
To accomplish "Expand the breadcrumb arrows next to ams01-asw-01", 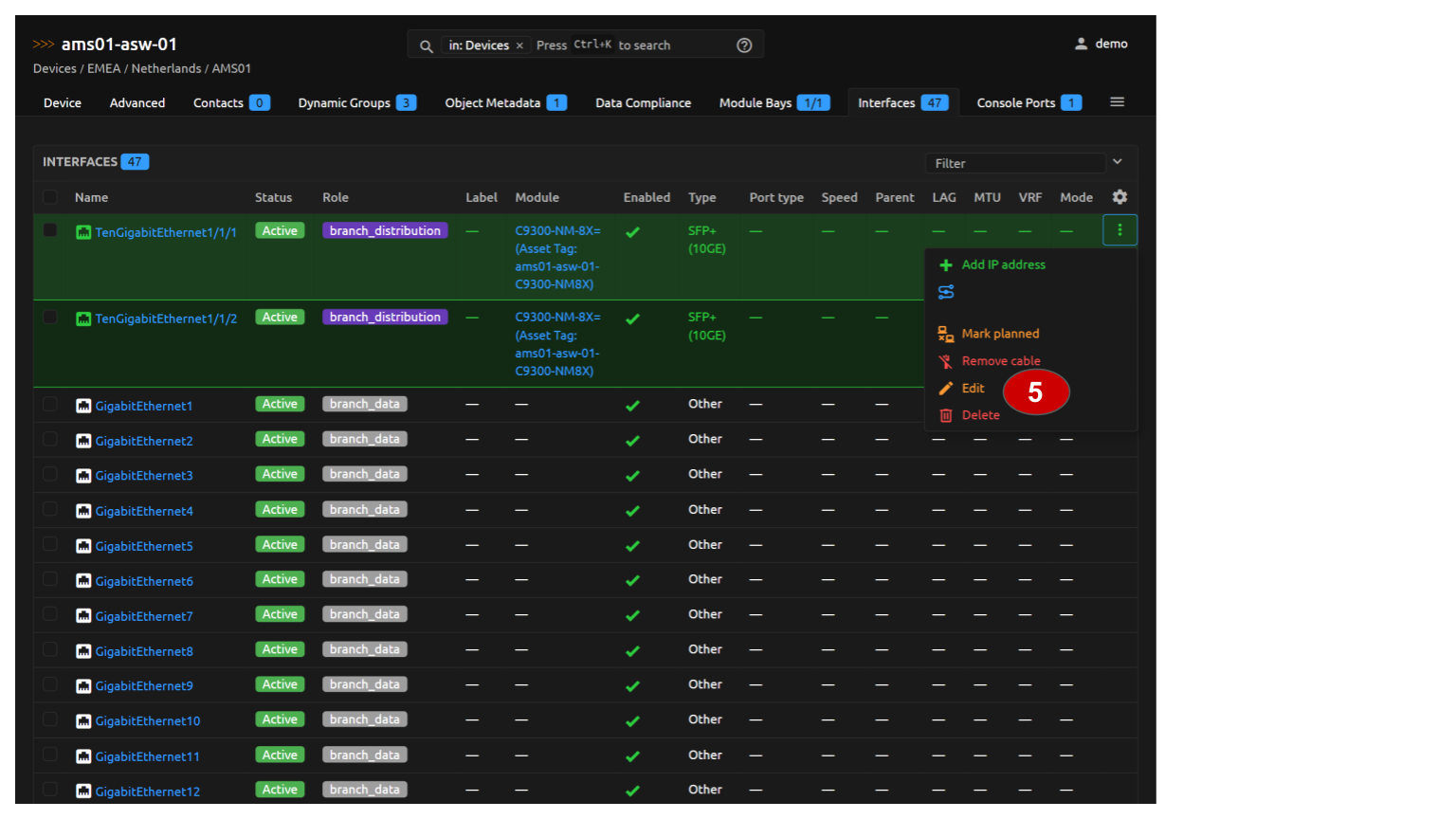I will tap(44, 45).
